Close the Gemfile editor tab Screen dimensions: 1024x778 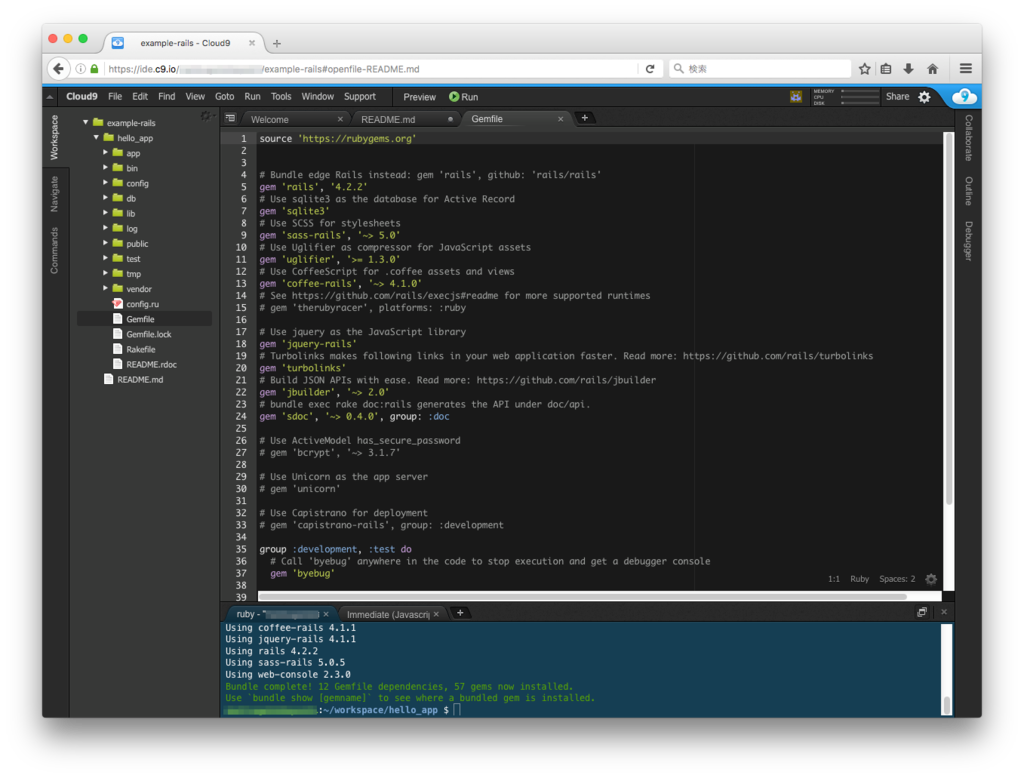(x=560, y=119)
